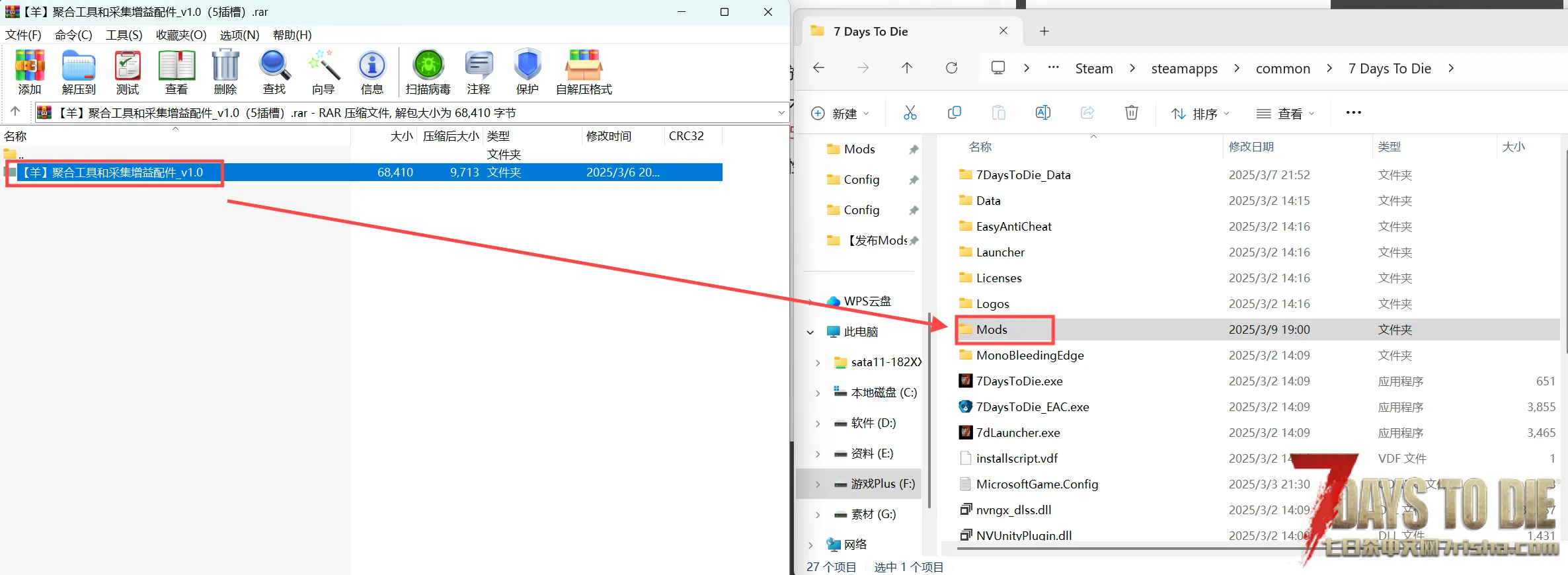Open the New (新建) dropdown
The height and width of the screenshot is (575, 1568).
click(x=840, y=114)
